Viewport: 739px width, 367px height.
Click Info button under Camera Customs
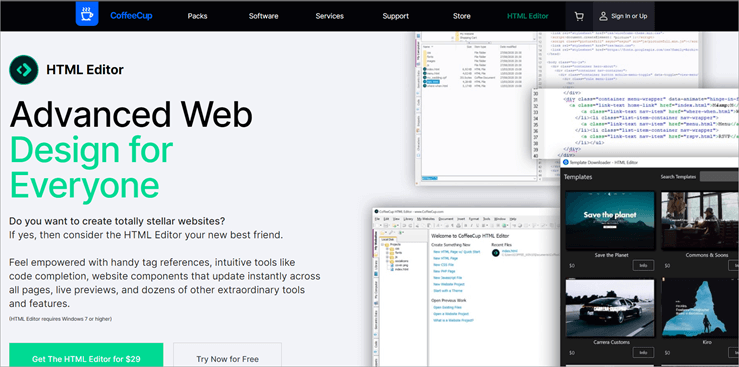click(643, 352)
